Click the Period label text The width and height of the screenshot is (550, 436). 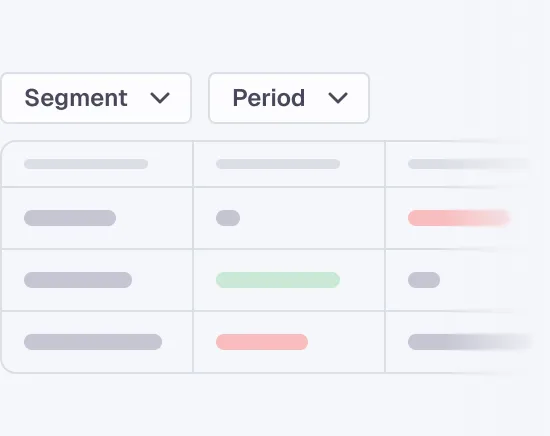269,98
